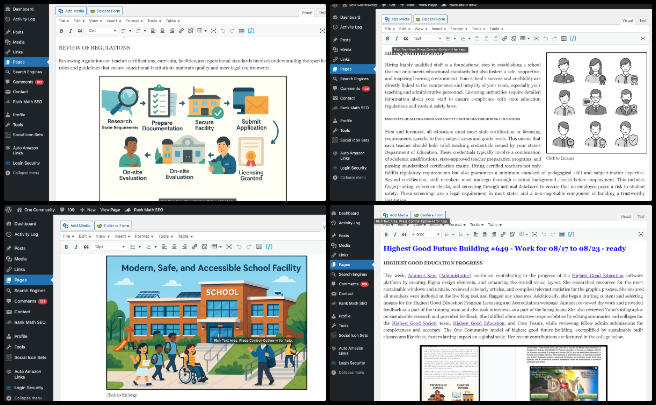
Task: Click Add Media in Hire Qualified Staff editor
Action: tap(397, 19)
